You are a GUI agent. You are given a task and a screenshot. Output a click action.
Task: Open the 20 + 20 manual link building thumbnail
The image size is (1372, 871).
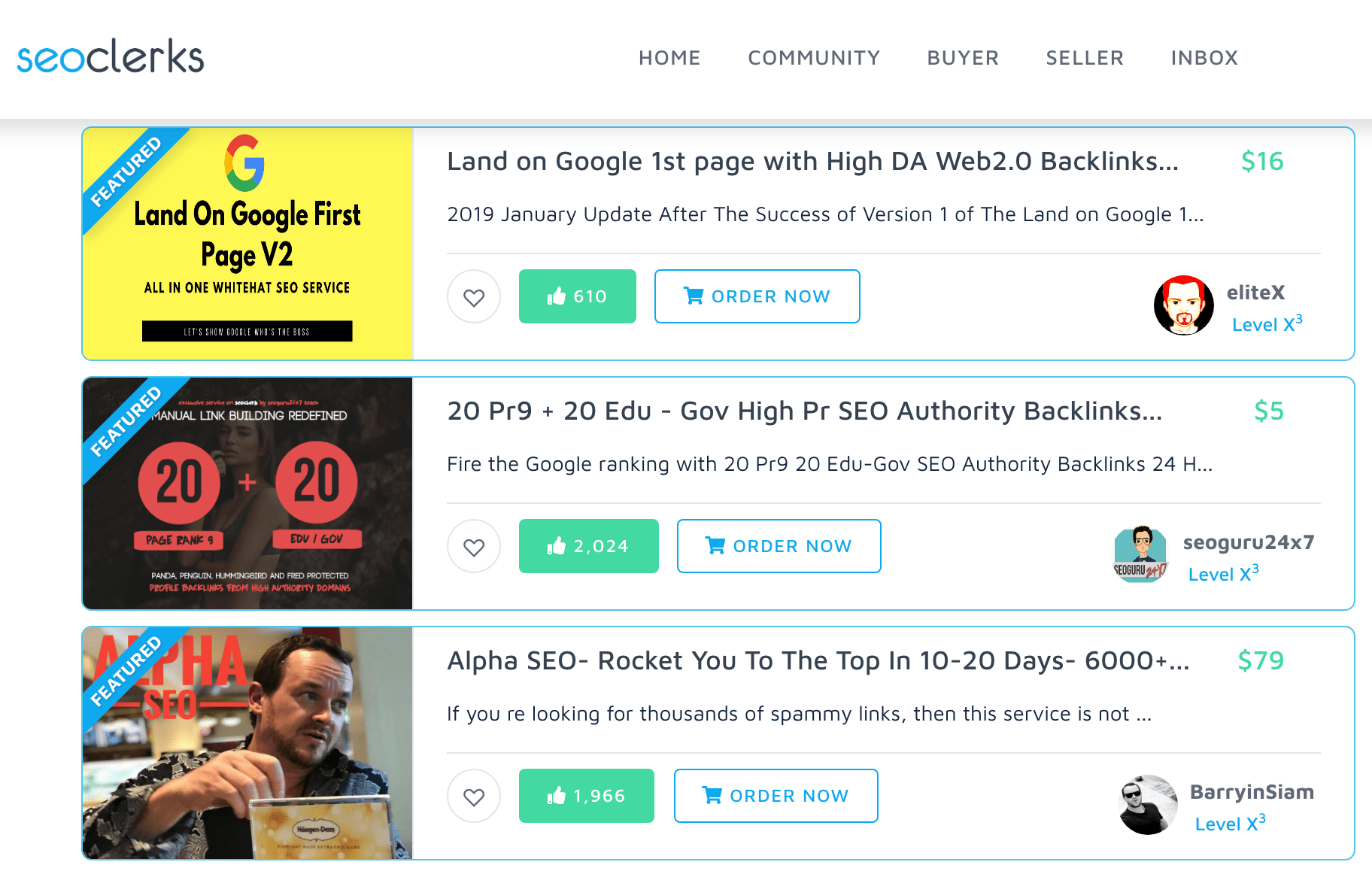pos(247,493)
